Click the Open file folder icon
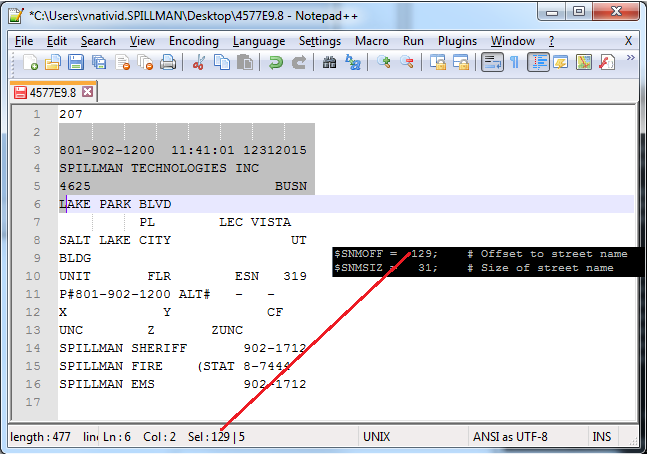The image size is (647, 454). click(53, 63)
